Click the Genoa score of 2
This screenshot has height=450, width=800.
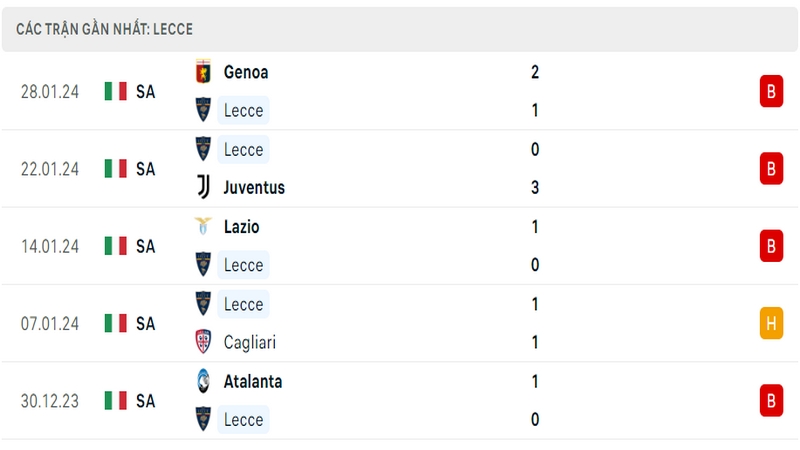[x=535, y=72]
